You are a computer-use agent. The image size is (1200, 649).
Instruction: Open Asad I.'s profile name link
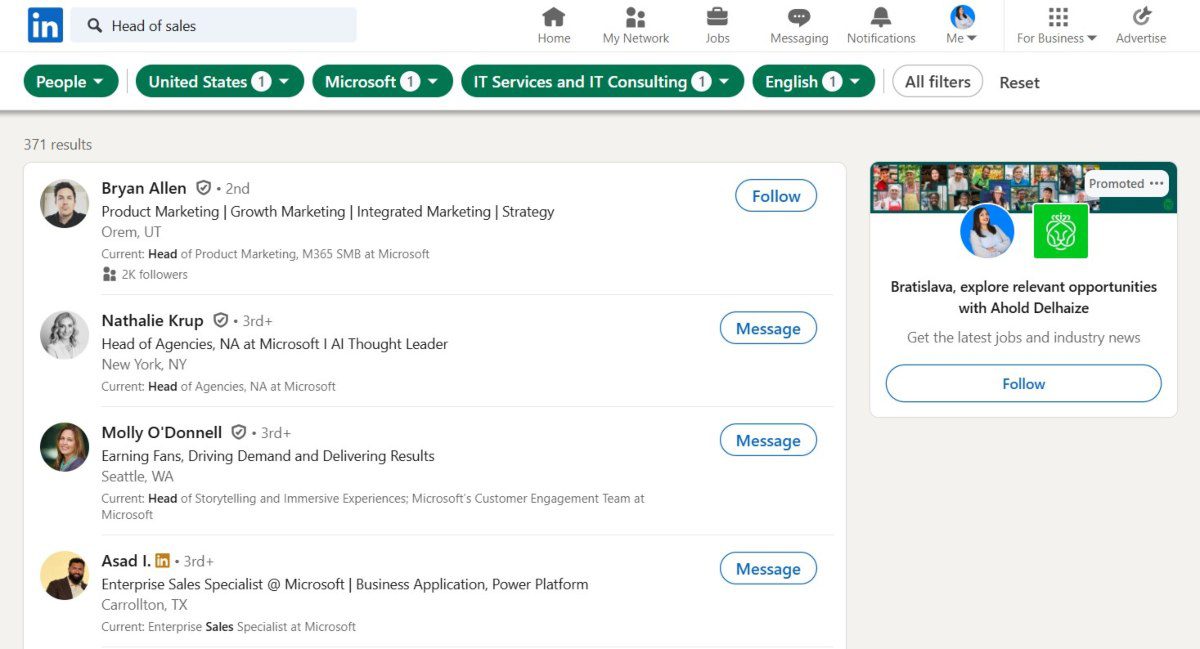click(x=126, y=561)
